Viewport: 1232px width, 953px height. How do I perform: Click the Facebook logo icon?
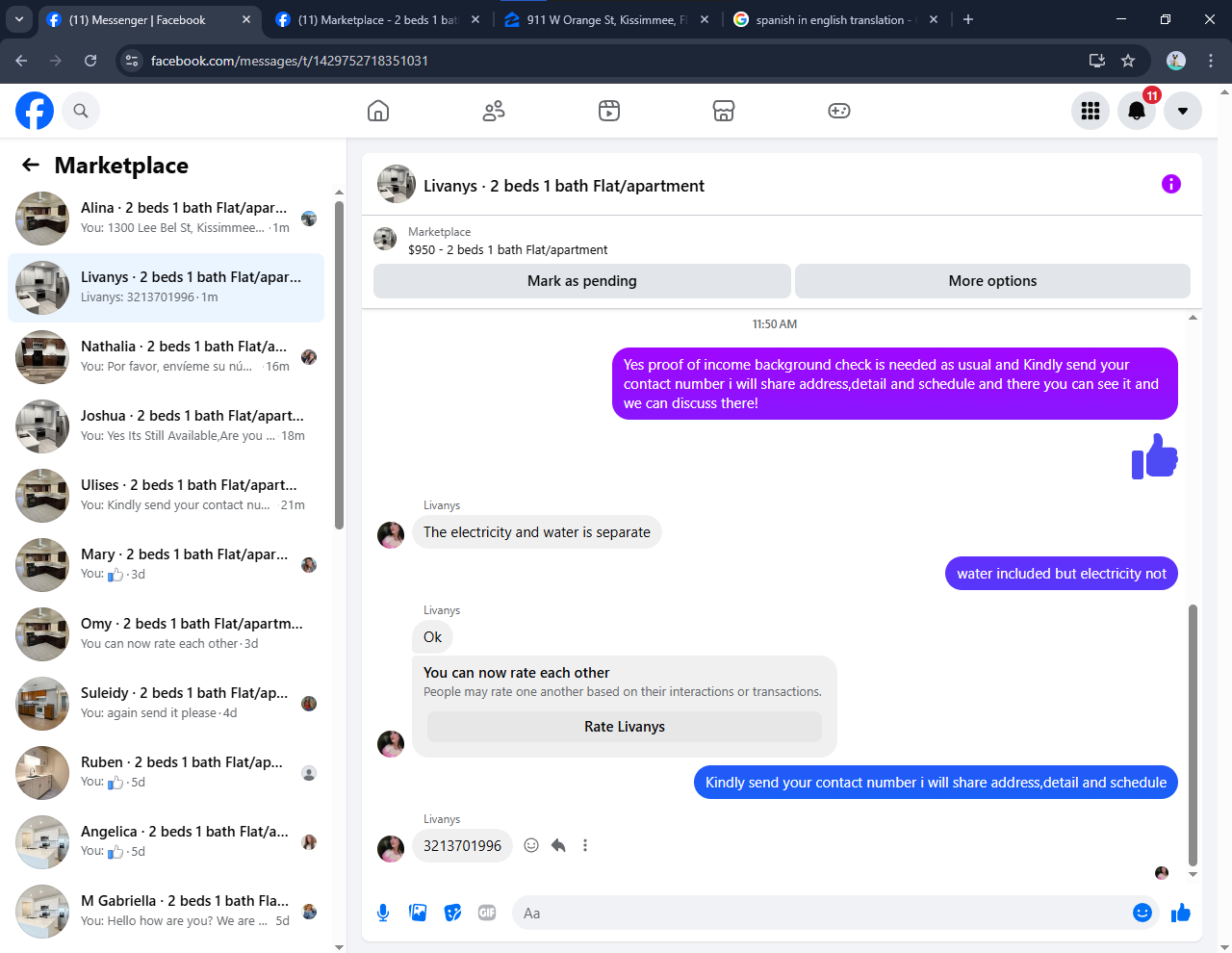(x=35, y=111)
